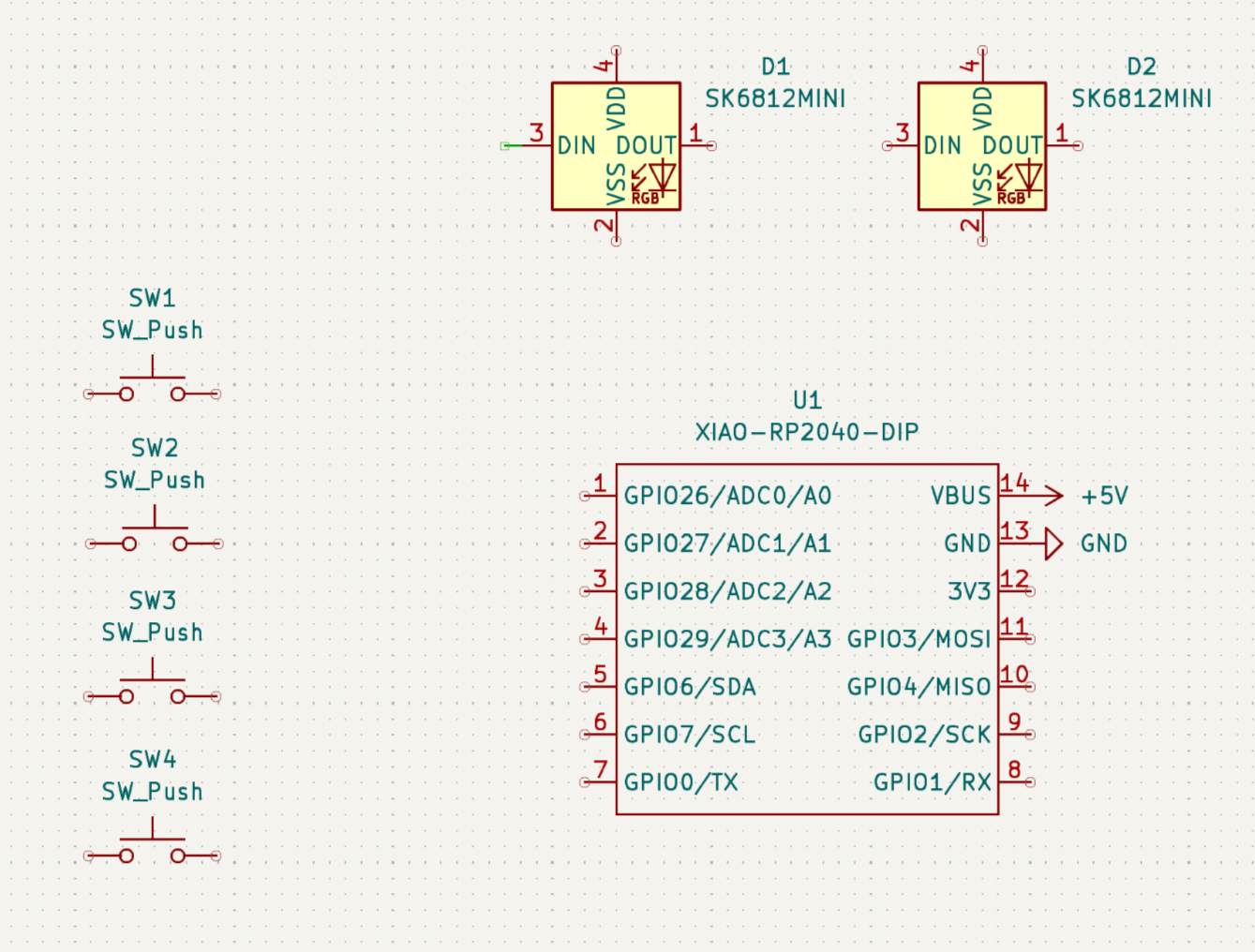Image resolution: width=1255 pixels, height=952 pixels.
Task: Click D1's DOUT pin 1 endpoint
Action: coord(711,146)
